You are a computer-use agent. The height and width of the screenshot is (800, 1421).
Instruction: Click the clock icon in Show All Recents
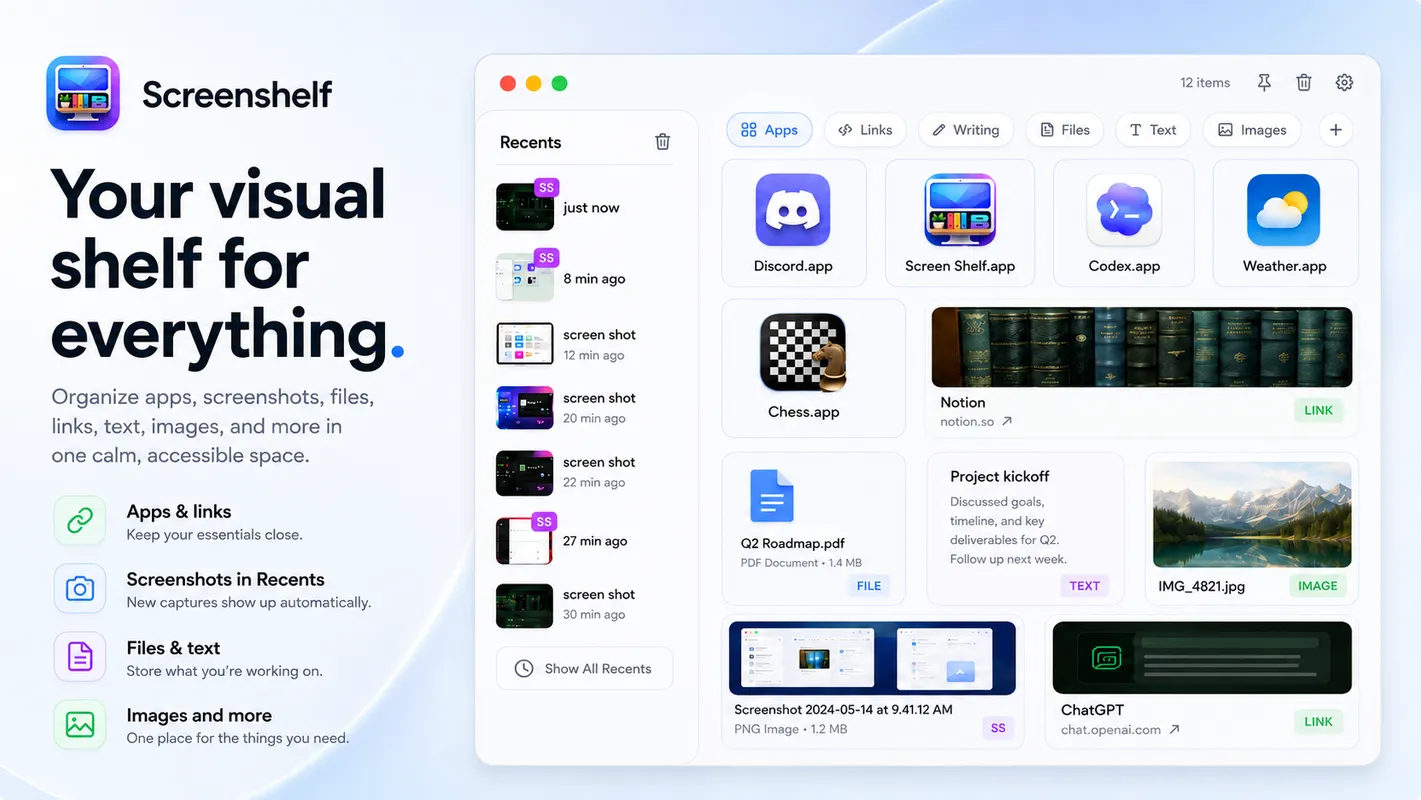click(x=524, y=669)
